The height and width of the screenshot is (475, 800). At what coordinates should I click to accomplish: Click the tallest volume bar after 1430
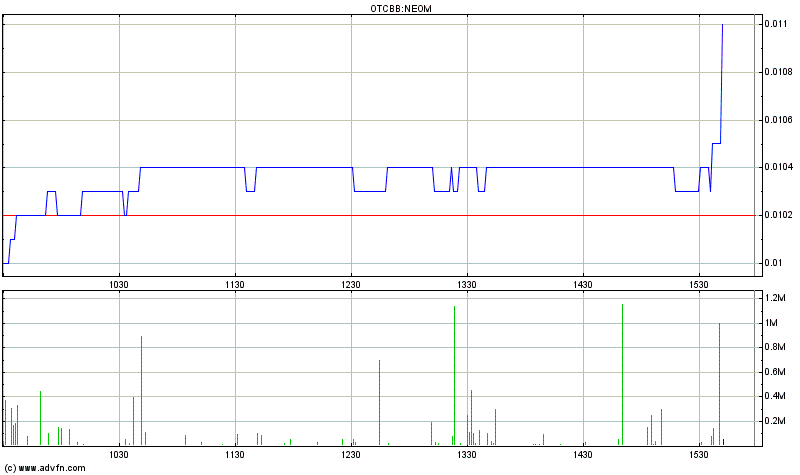pos(622,375)
